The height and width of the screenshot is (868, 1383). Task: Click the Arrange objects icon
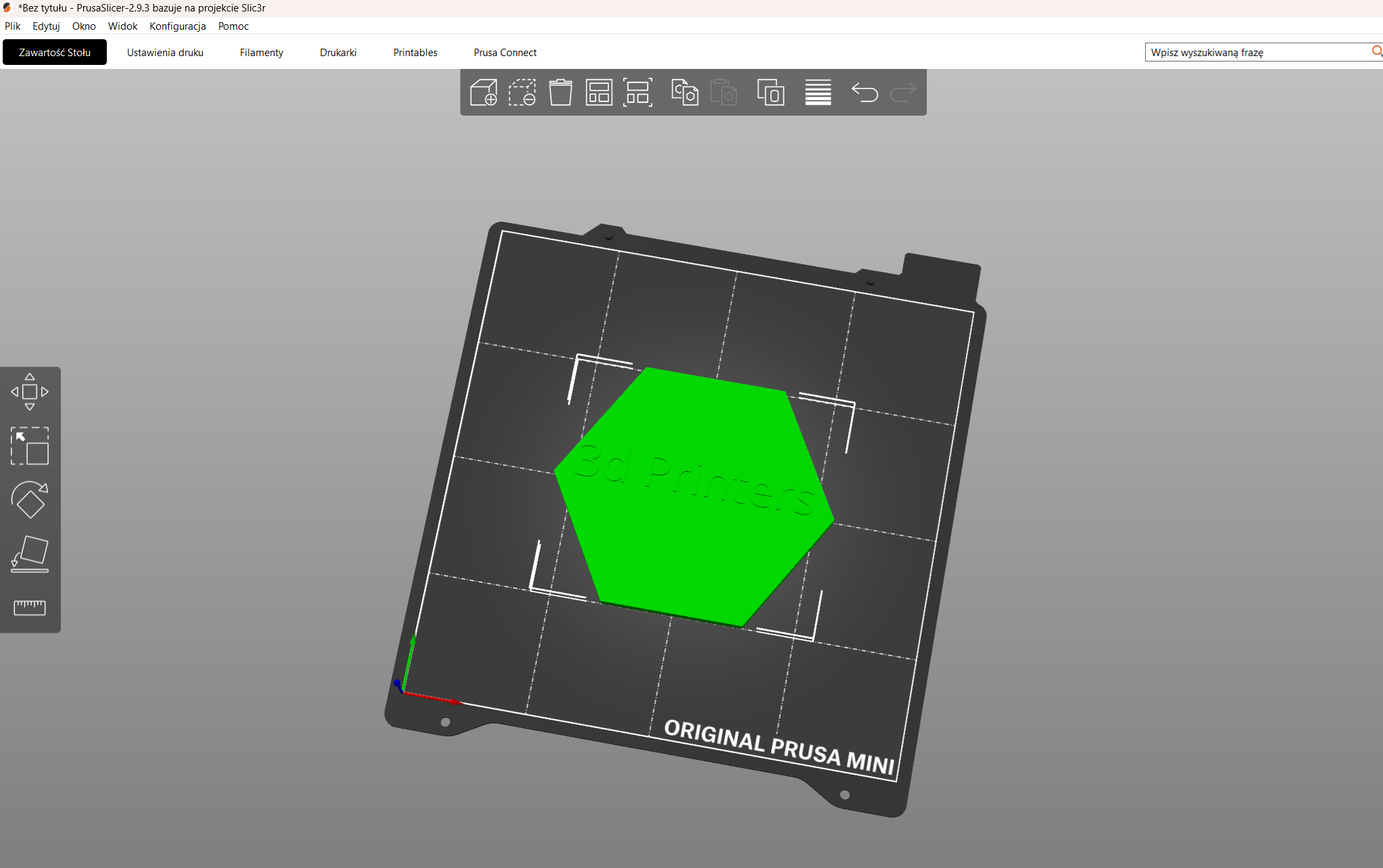pos(599,92)
